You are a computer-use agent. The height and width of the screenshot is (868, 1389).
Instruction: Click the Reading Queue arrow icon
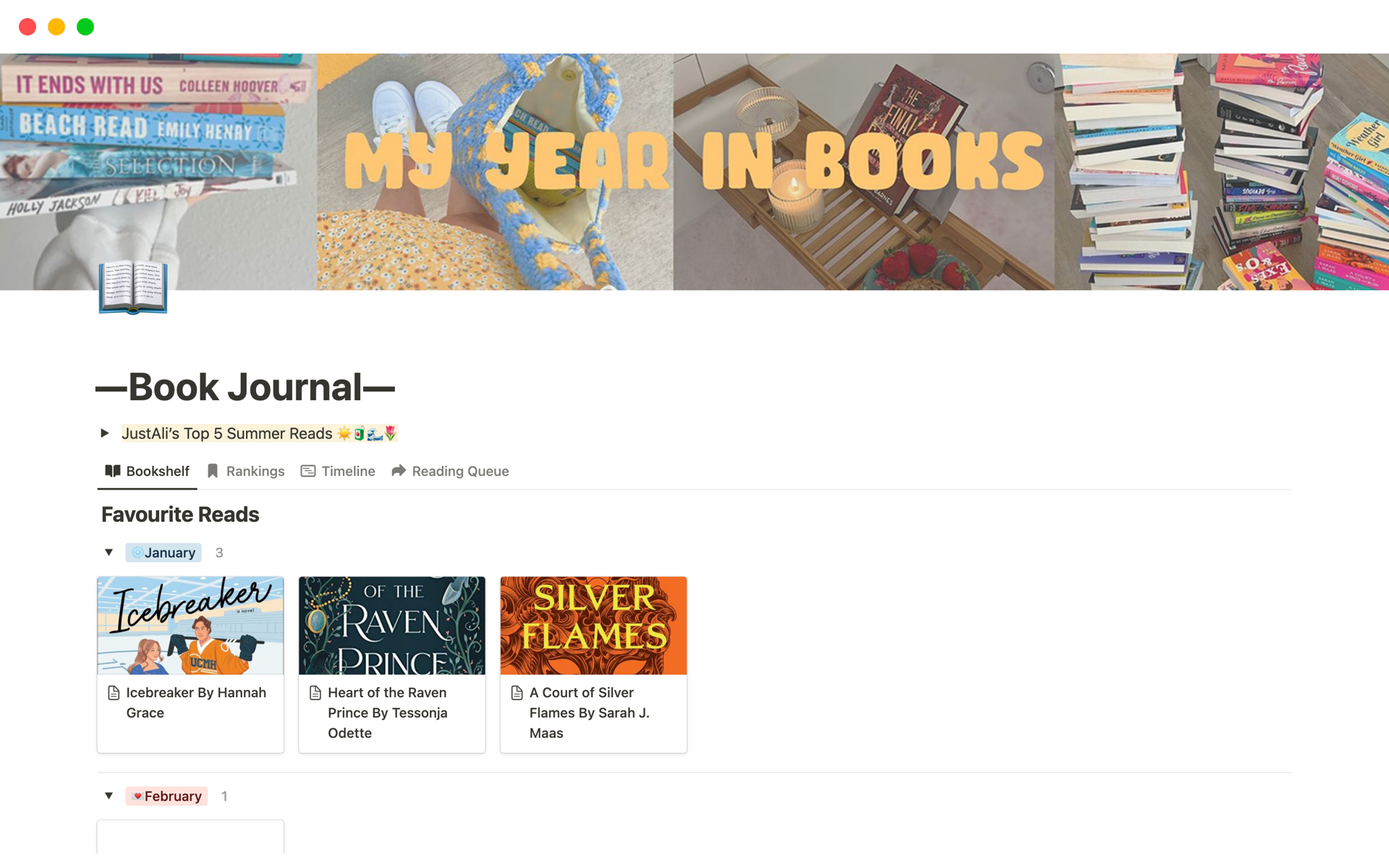tap(399, 471)
